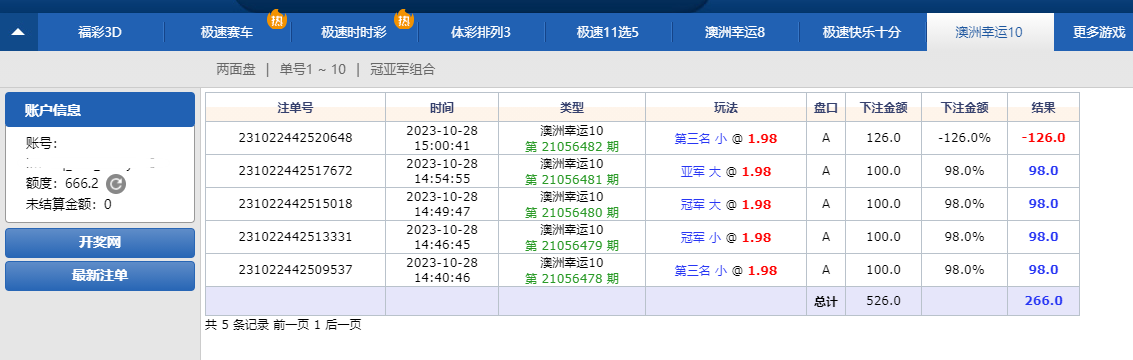Switch to the 澳洲幸运8 tab

point(735,32)
